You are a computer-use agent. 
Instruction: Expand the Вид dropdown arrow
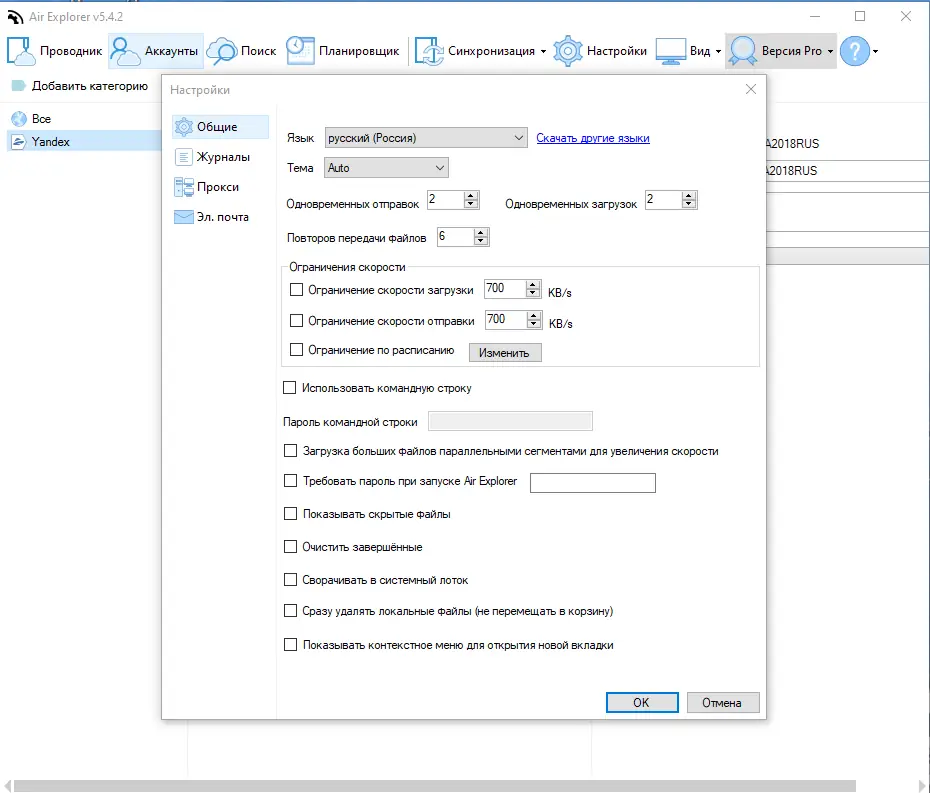coord(718,52)
